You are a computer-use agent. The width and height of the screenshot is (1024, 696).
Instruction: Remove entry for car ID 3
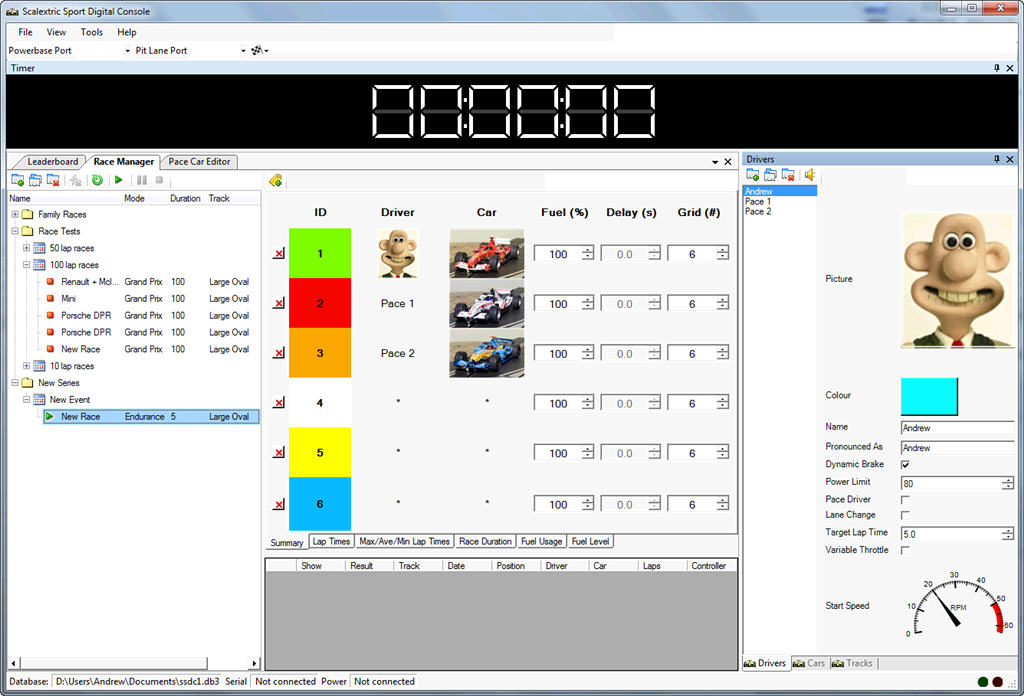[x=279, y=353]
